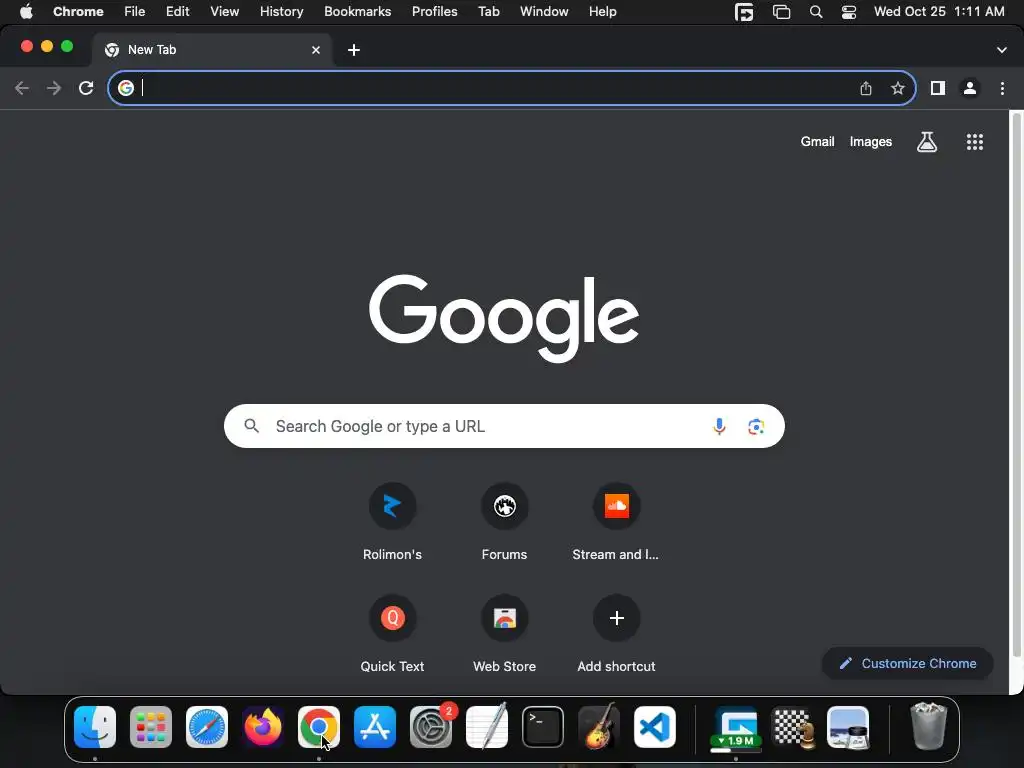Image resolution: width=1024 pixels, height=768 pixels.
Task: Expand the tab search chevron
Action: coord(1002,50)
